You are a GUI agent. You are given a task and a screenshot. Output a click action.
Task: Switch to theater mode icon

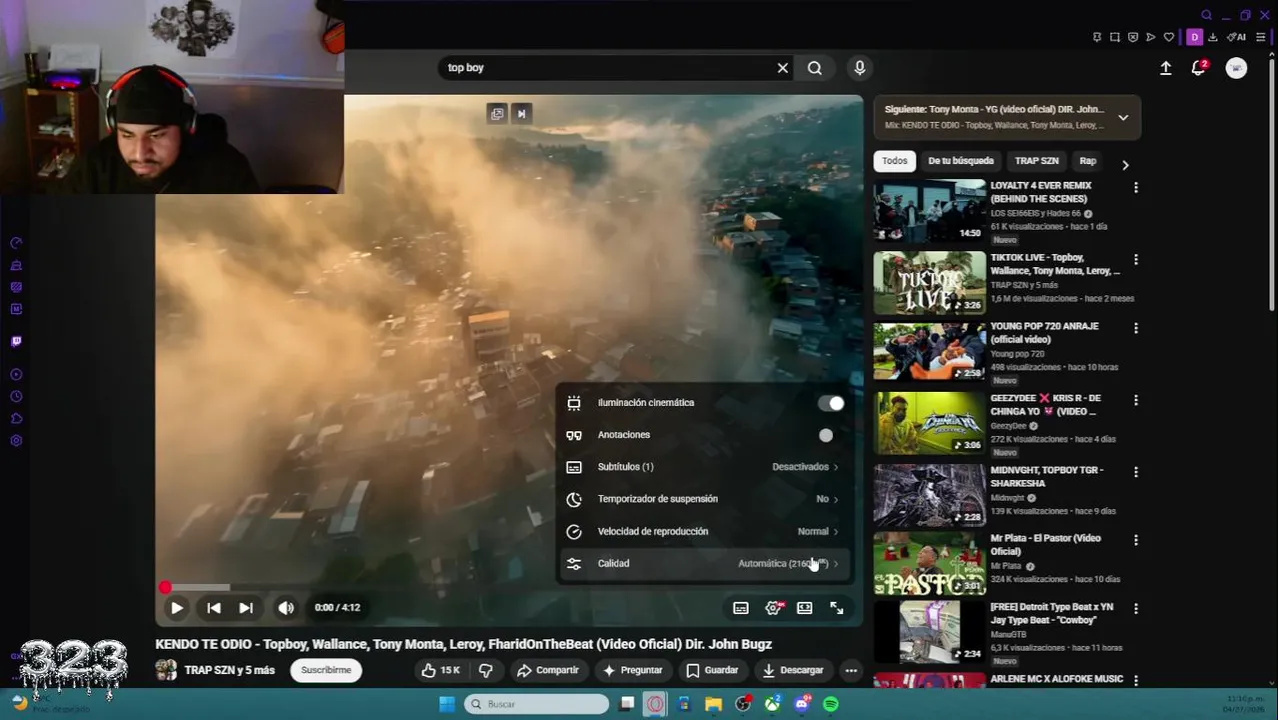(x=805, y=608)
